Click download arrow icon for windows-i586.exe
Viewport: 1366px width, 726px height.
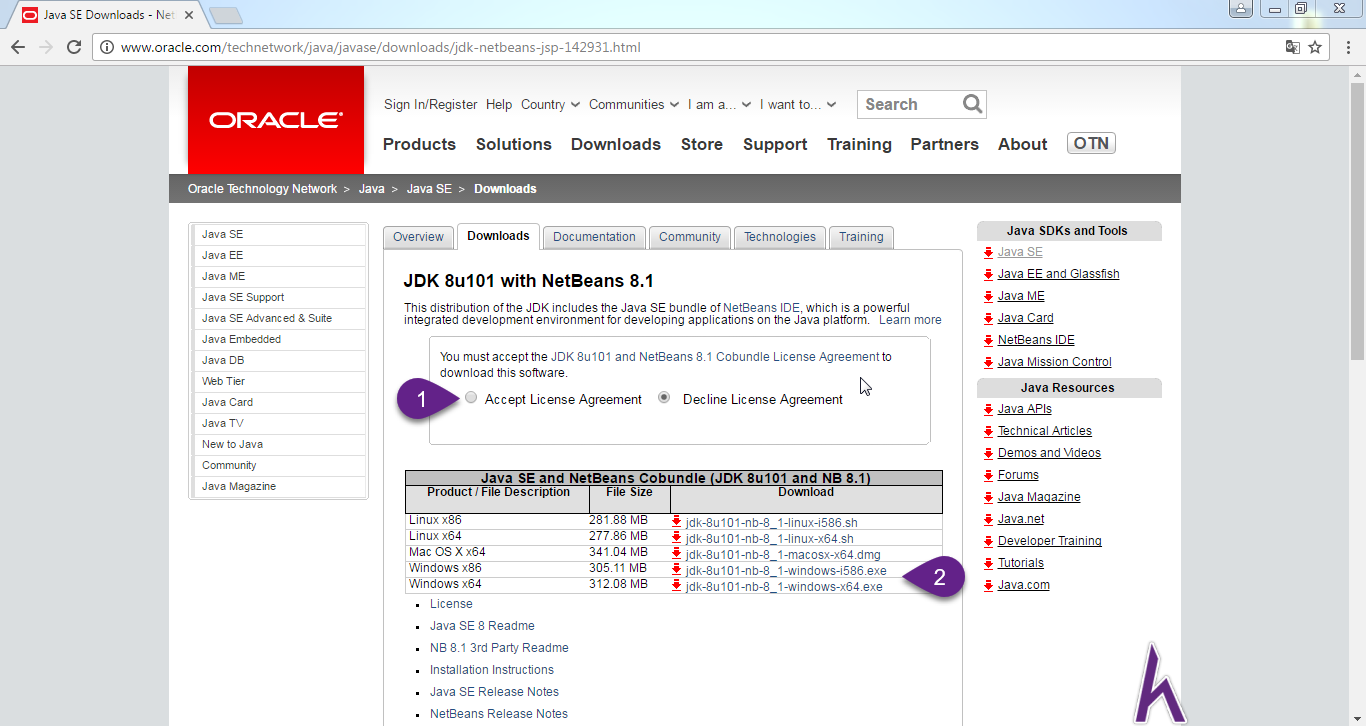(x=677, y=570)
